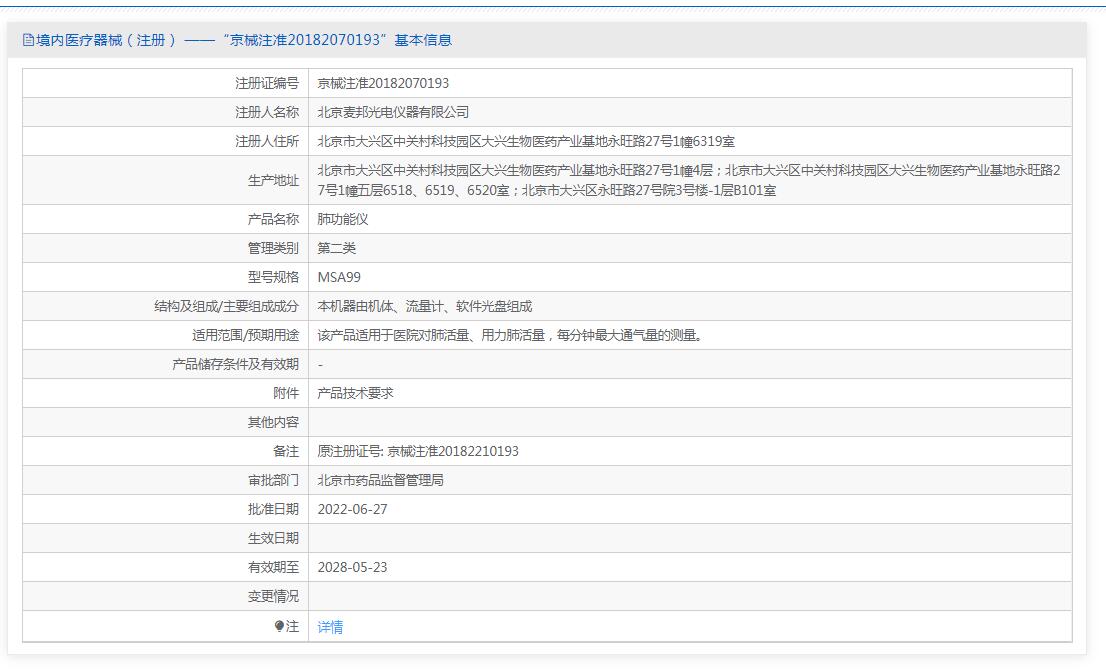
Task: Click the 注册人住所 row label
Action: 267,141
